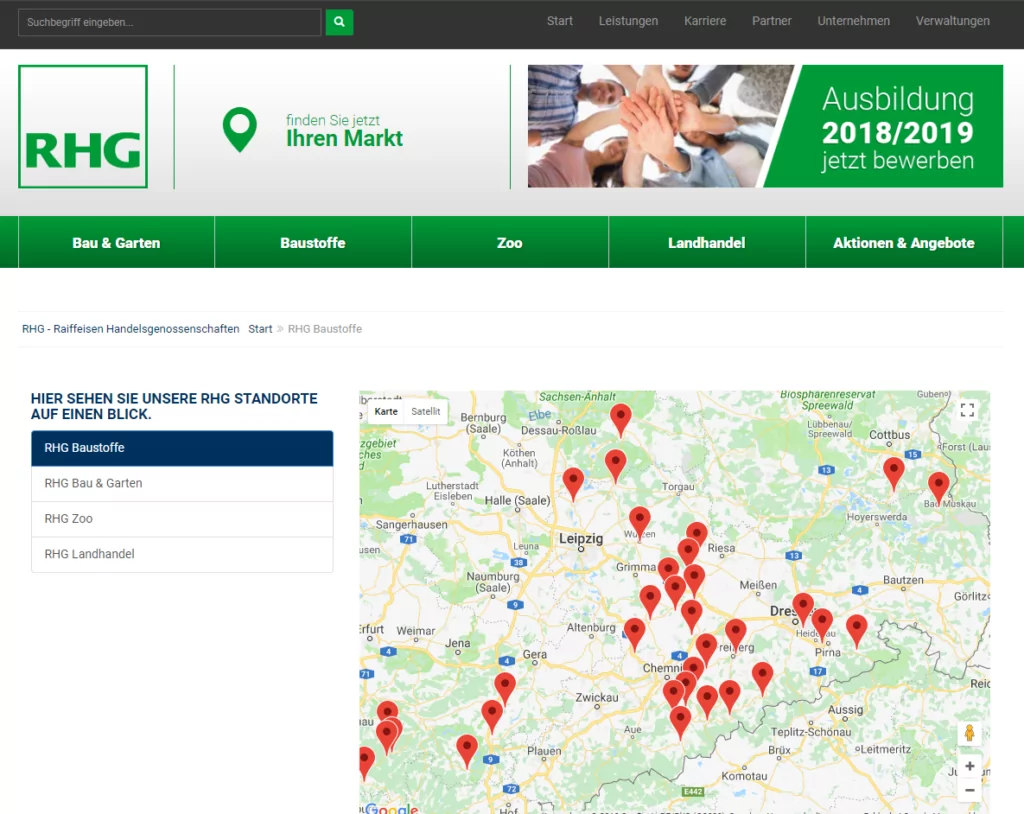Focus the Suchbegriff eingeben search field
The width and height of the screenshot is (1024, 814).
[x=170, y=22]
